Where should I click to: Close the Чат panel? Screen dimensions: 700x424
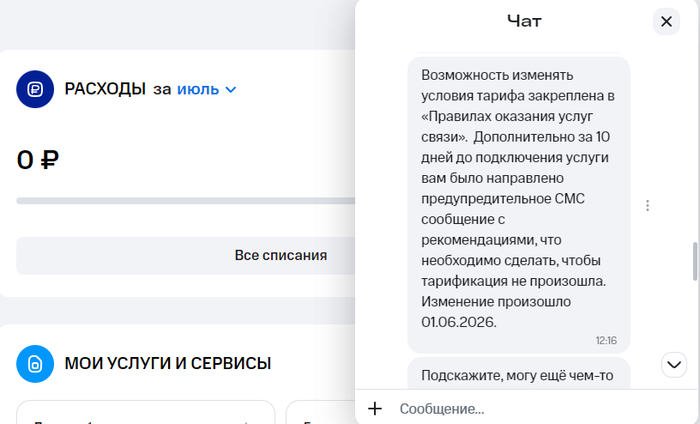[666, 21]
